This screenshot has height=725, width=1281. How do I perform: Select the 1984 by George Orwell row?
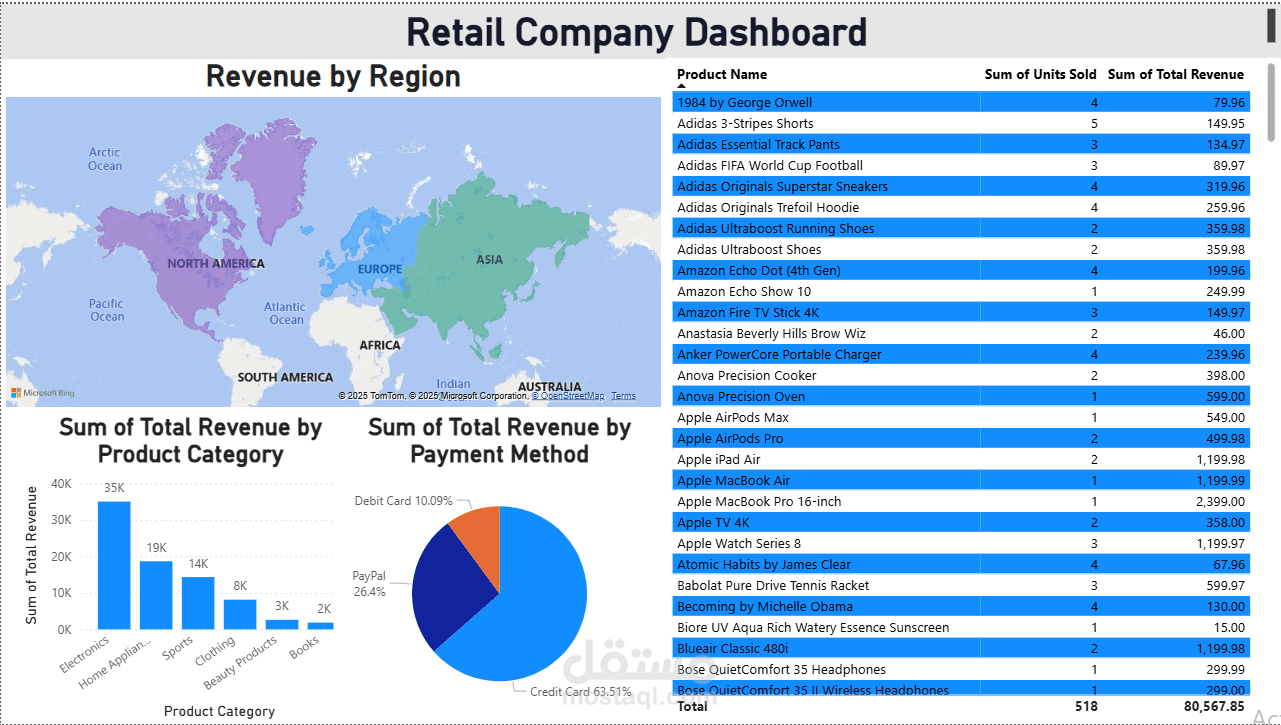tap(961, 102)
